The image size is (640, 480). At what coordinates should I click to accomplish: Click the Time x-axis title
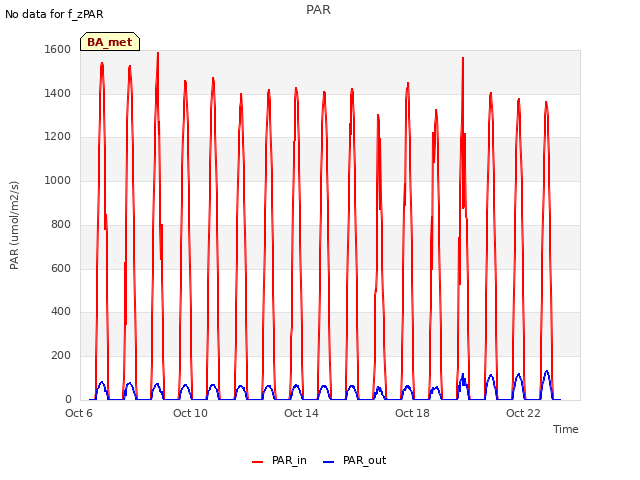(x=565, y=429)
